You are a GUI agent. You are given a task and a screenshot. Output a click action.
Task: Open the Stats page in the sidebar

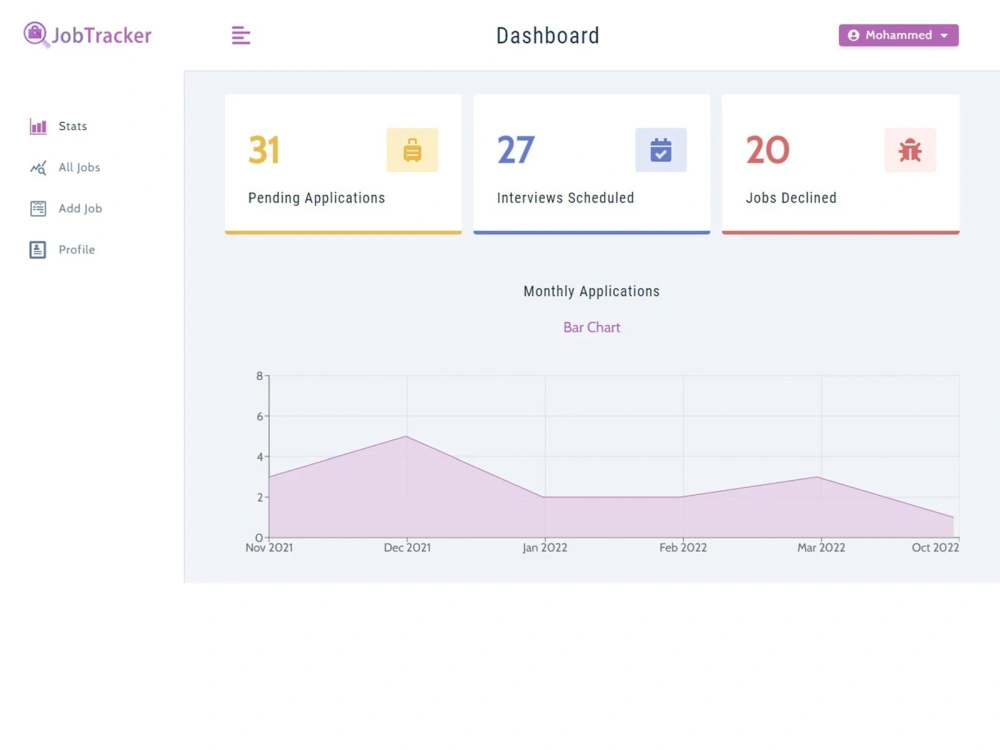click(73, 126)
